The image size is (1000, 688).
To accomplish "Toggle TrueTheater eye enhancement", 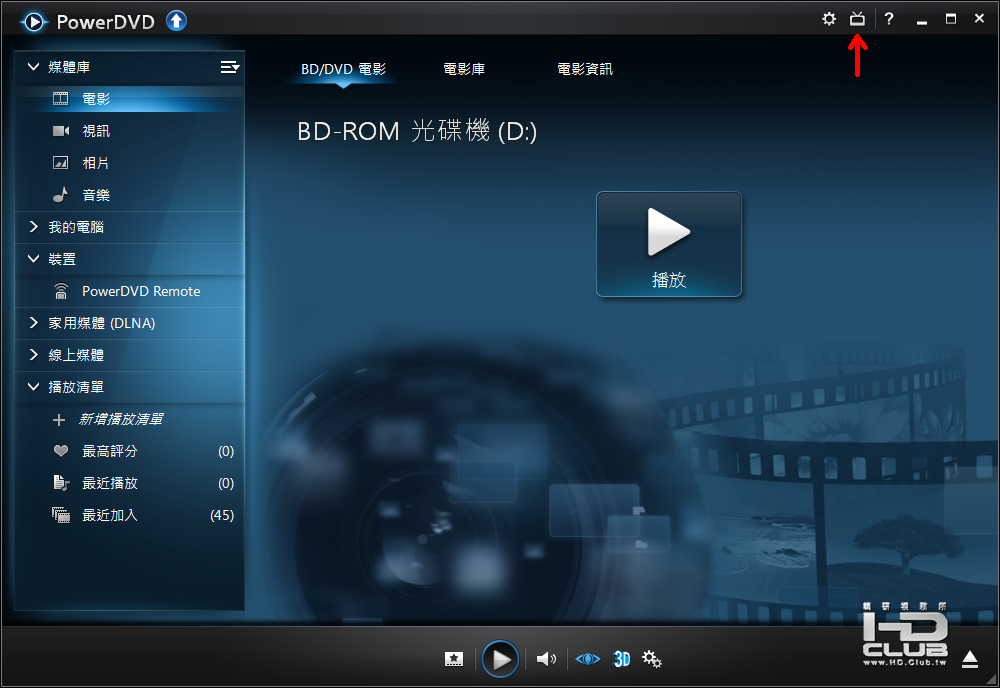I will tap(587, 659).
